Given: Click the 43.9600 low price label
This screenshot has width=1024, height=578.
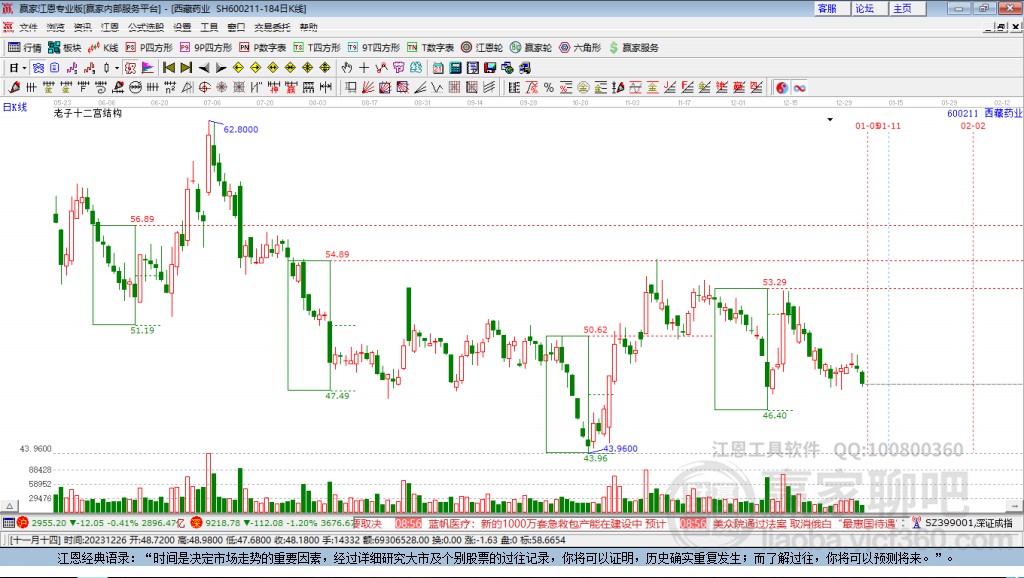Looking at the screenshot, I should (x=620, y=449).
